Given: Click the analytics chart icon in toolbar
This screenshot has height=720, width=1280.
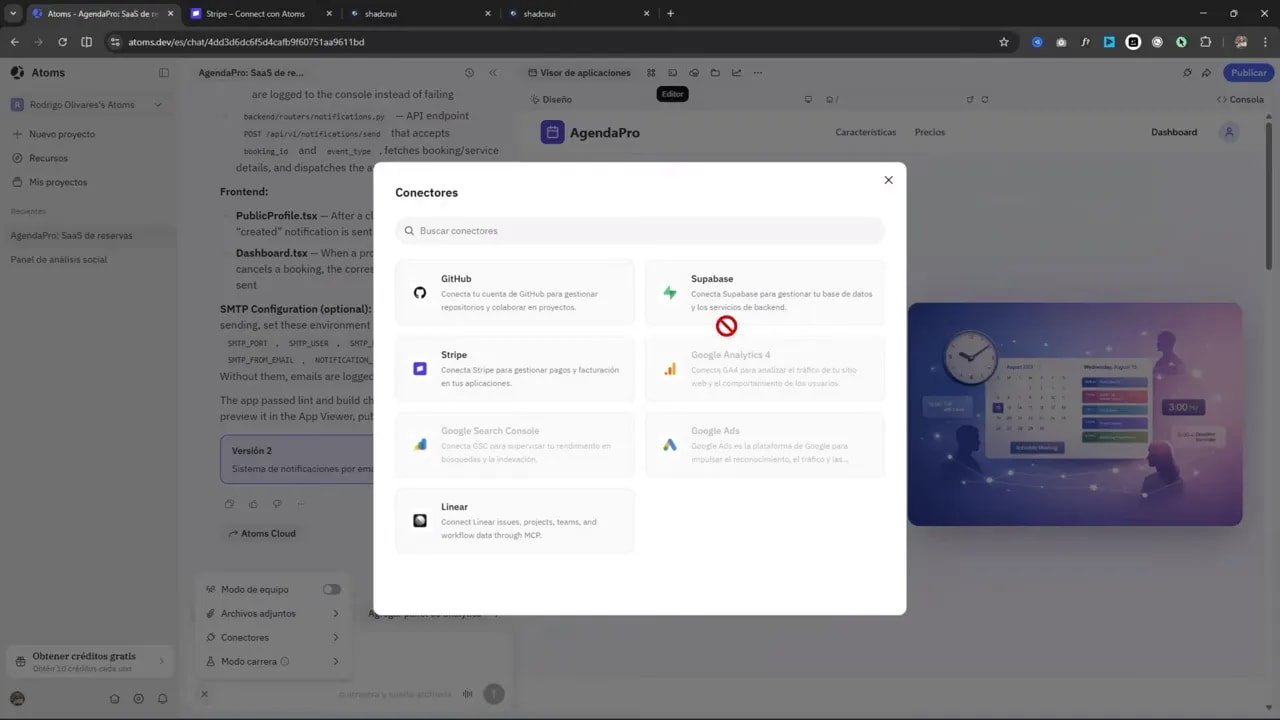Looking at the screenshot, I should [737, 73].
